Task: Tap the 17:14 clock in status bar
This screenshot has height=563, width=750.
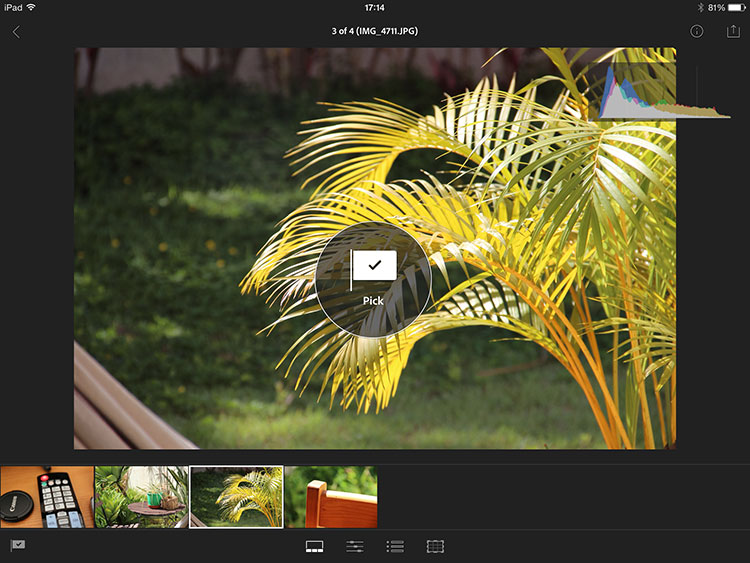Action: pyautogui.click(x=374, y=7)
